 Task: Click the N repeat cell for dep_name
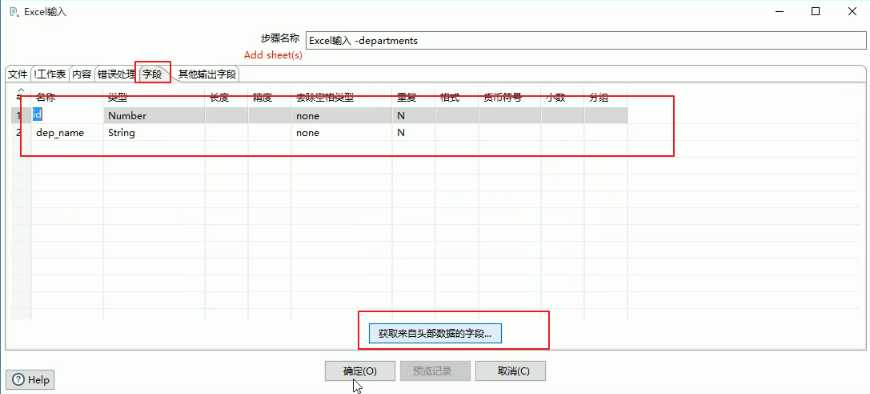(413, 133)
